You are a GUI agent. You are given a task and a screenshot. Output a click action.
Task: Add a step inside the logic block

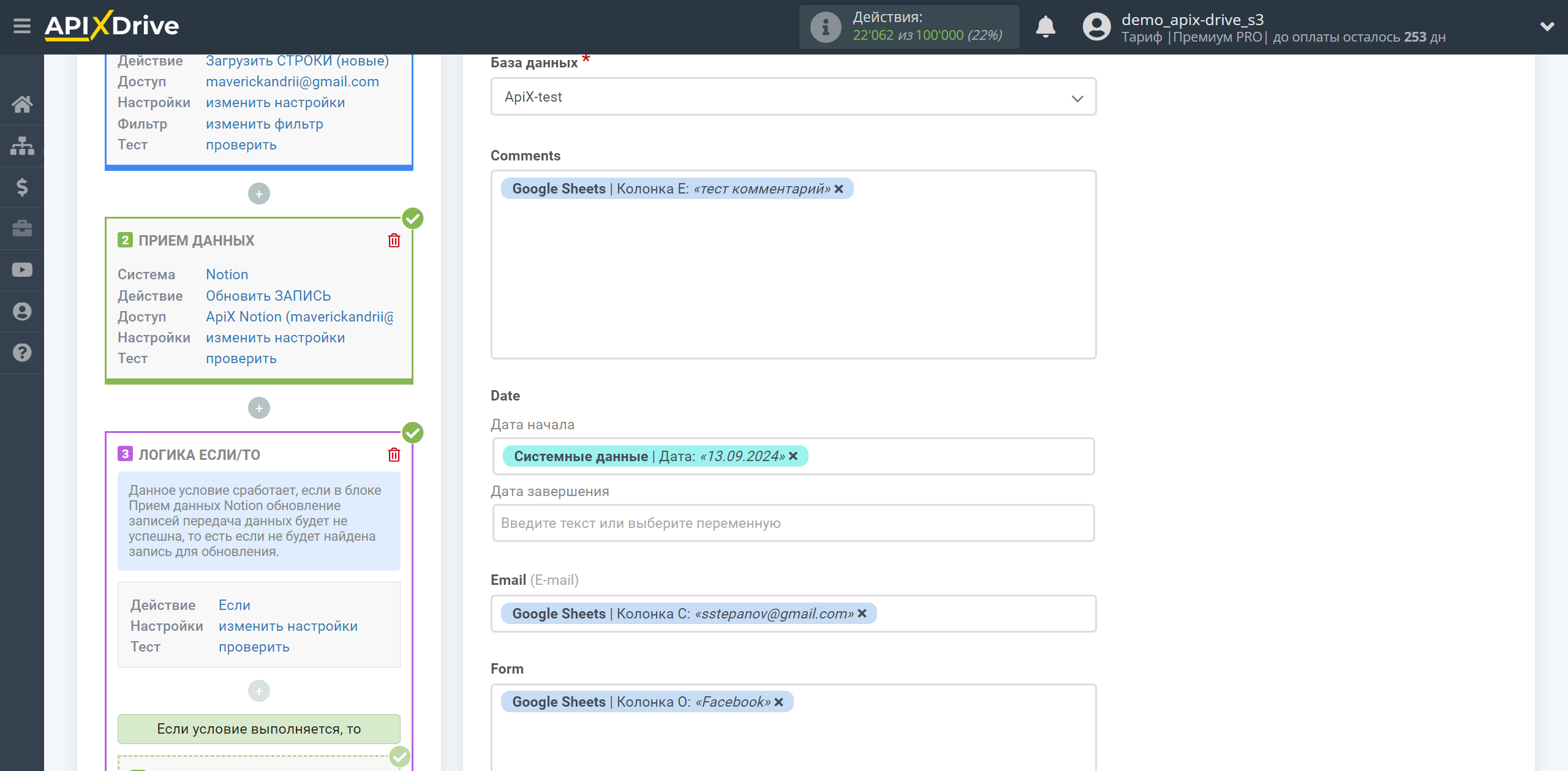pos(259,691)
